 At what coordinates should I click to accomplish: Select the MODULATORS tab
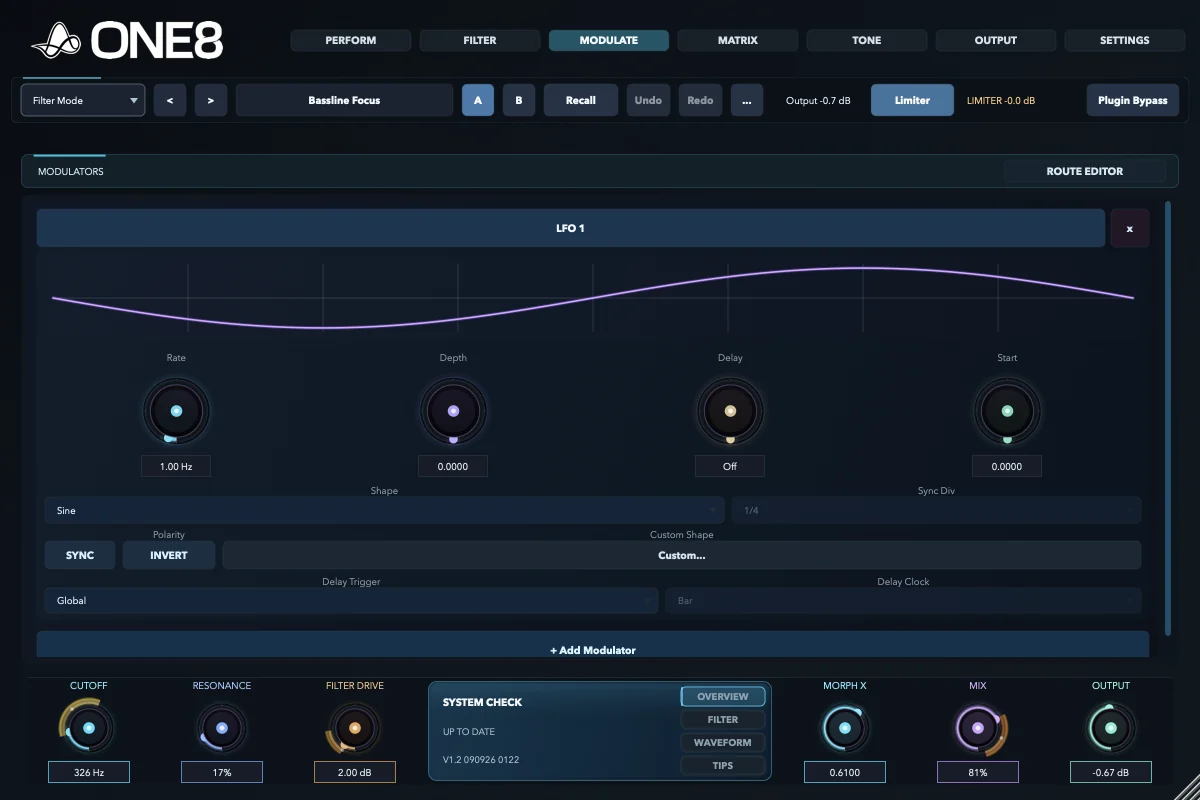pyautogui.click(x=71, y=172)
